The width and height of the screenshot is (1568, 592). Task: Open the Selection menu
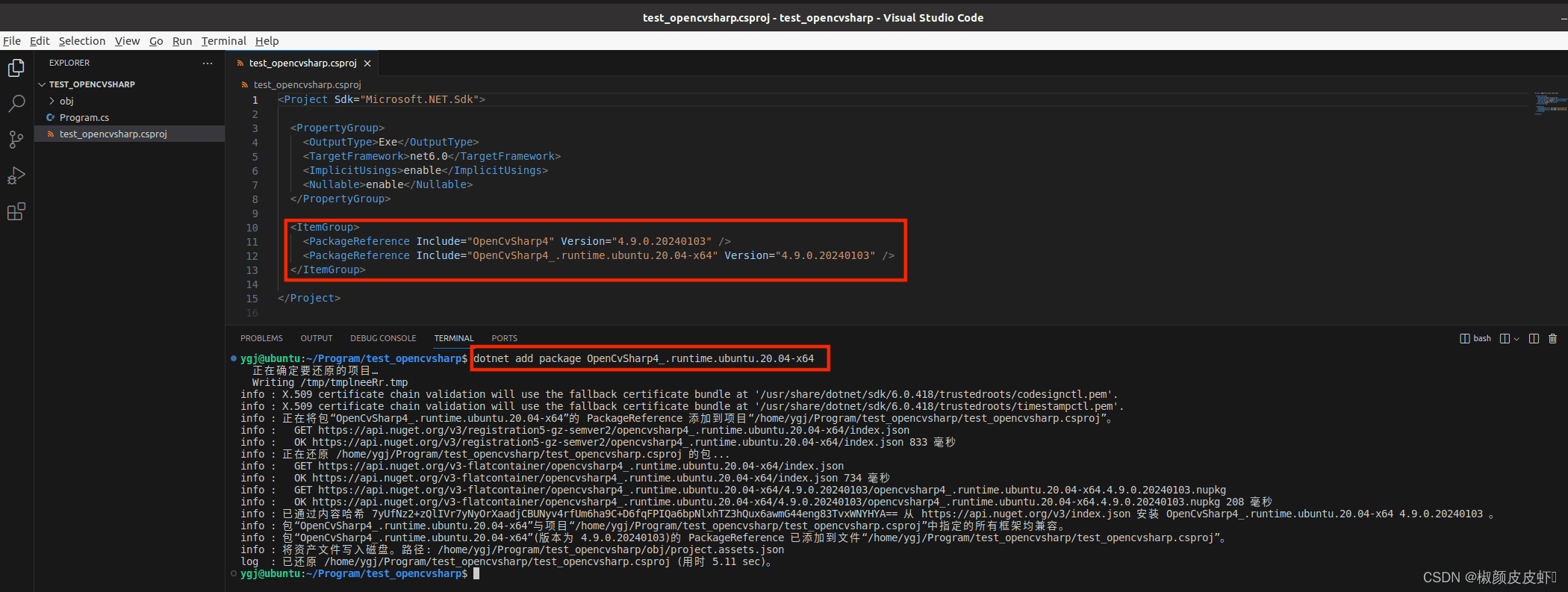pos(82,41)
